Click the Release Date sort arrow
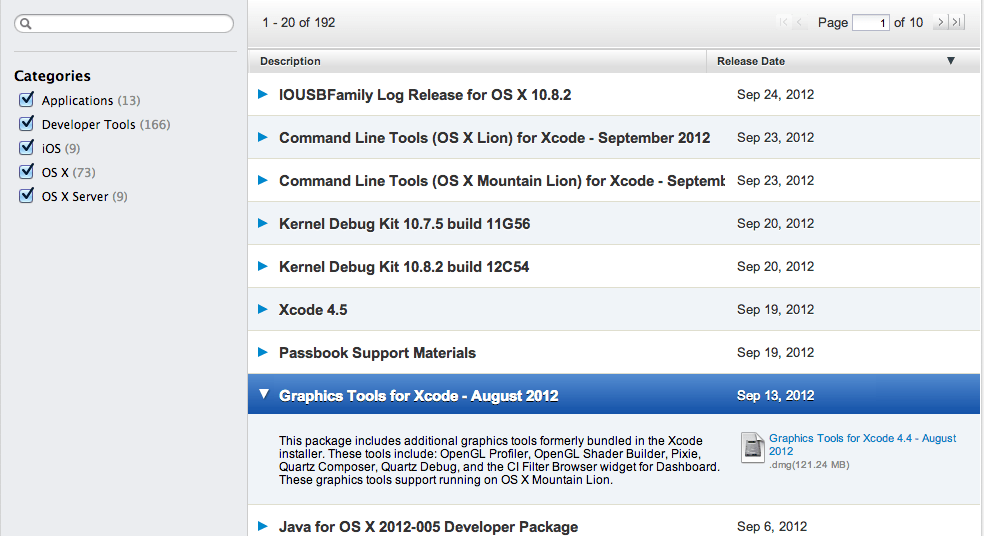This screenshot has width=984, height=536. point(950,61)
